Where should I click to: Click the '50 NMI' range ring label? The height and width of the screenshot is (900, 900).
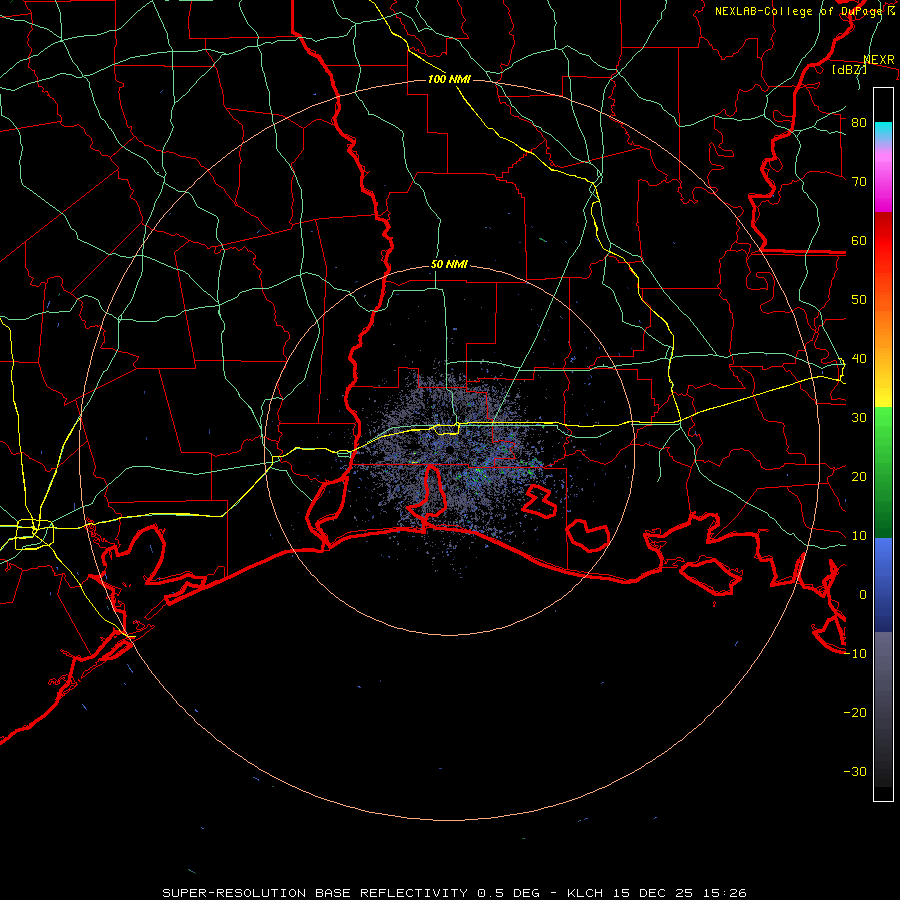point(449,265)
